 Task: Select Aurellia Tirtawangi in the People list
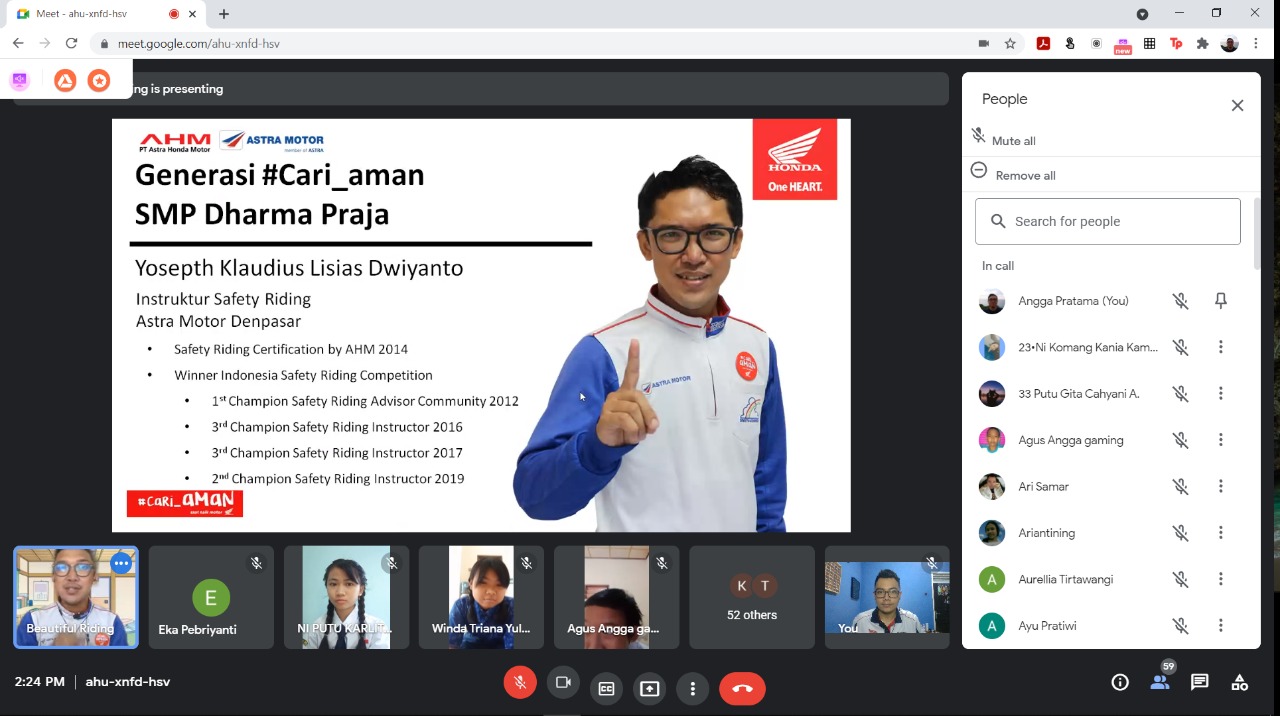tap(1108, 580)
